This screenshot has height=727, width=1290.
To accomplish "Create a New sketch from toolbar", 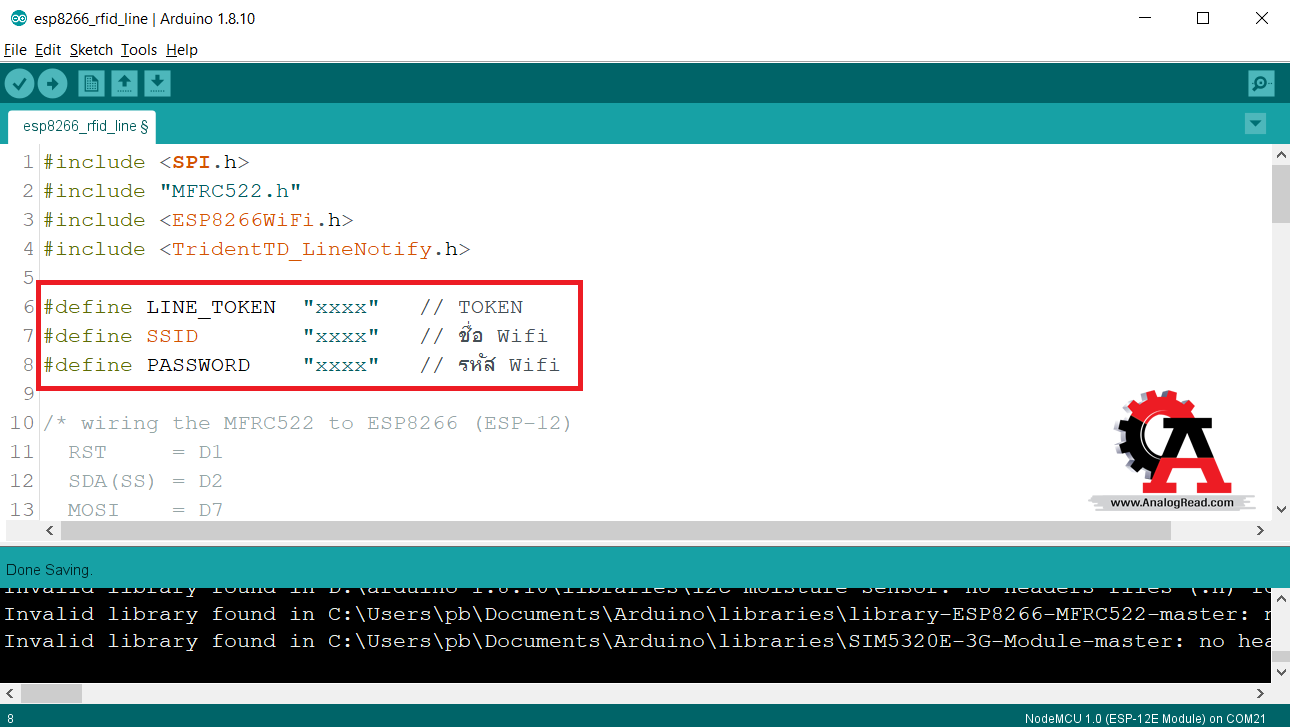I will [91, 83].
